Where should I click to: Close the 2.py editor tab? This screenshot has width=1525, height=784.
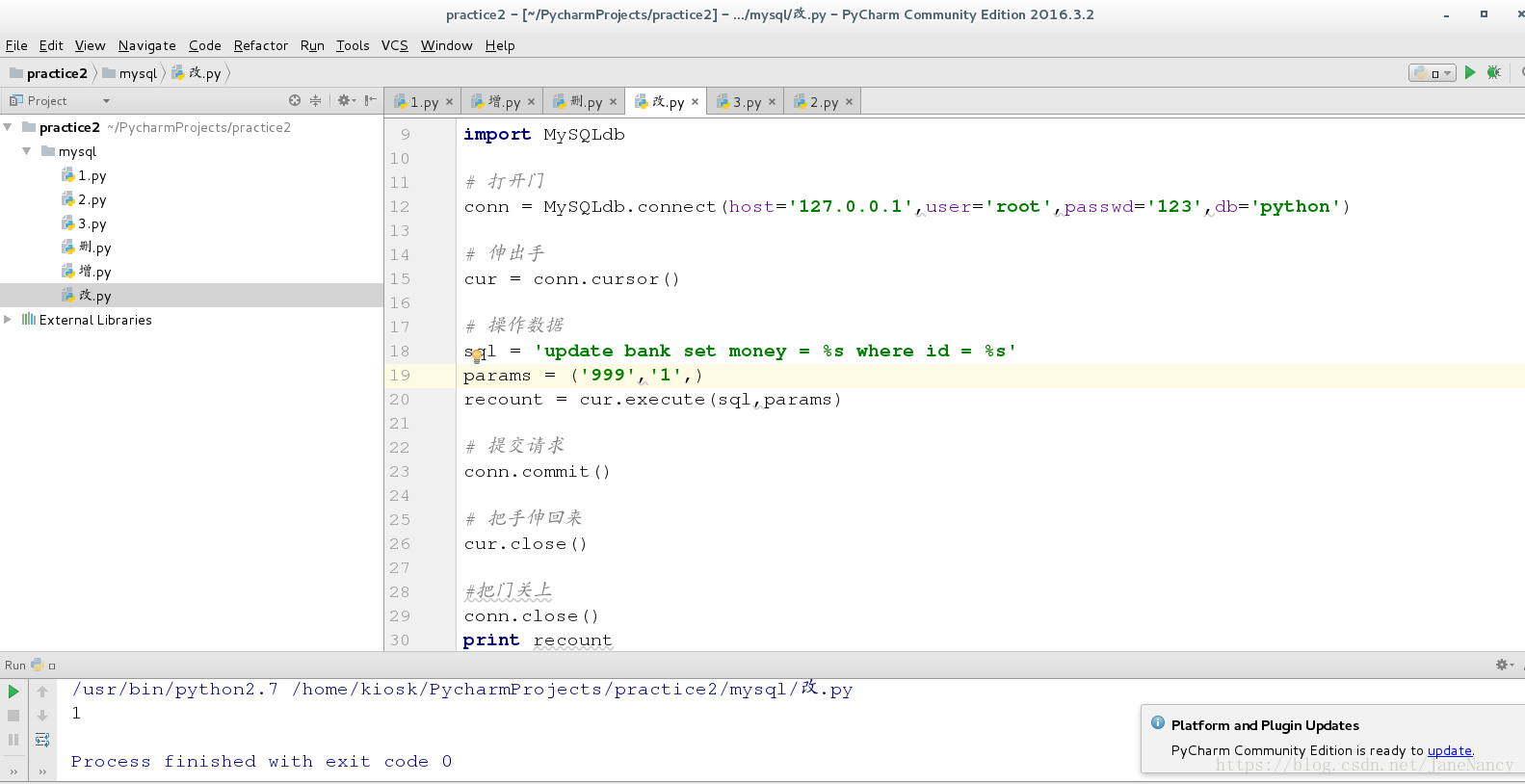coord(849,102)
